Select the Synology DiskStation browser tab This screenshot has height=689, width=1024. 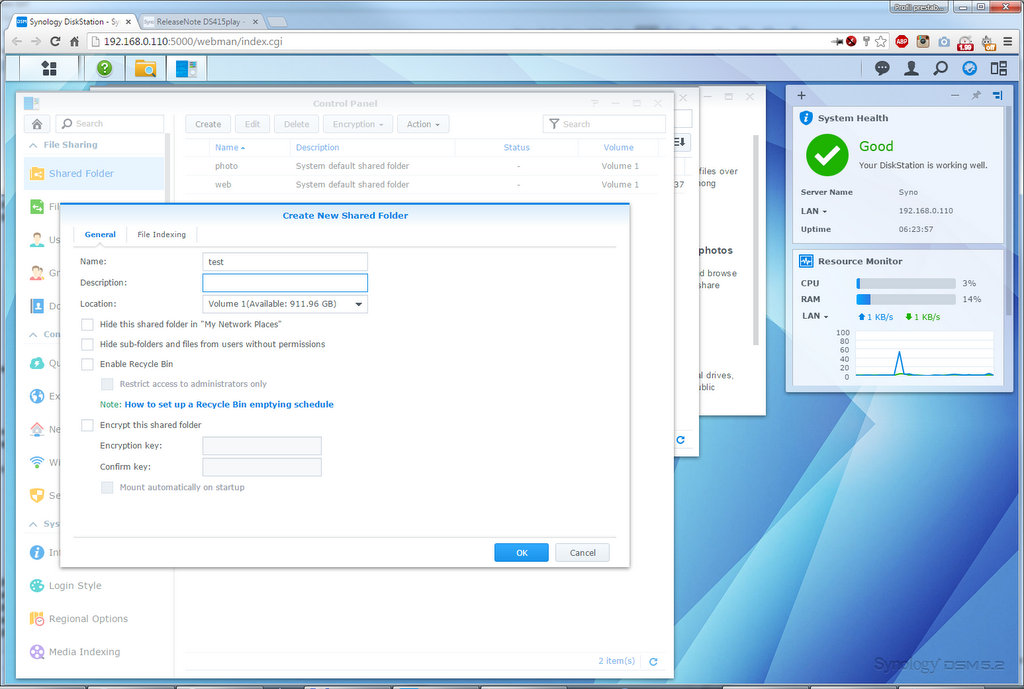[x=73, y=22]
